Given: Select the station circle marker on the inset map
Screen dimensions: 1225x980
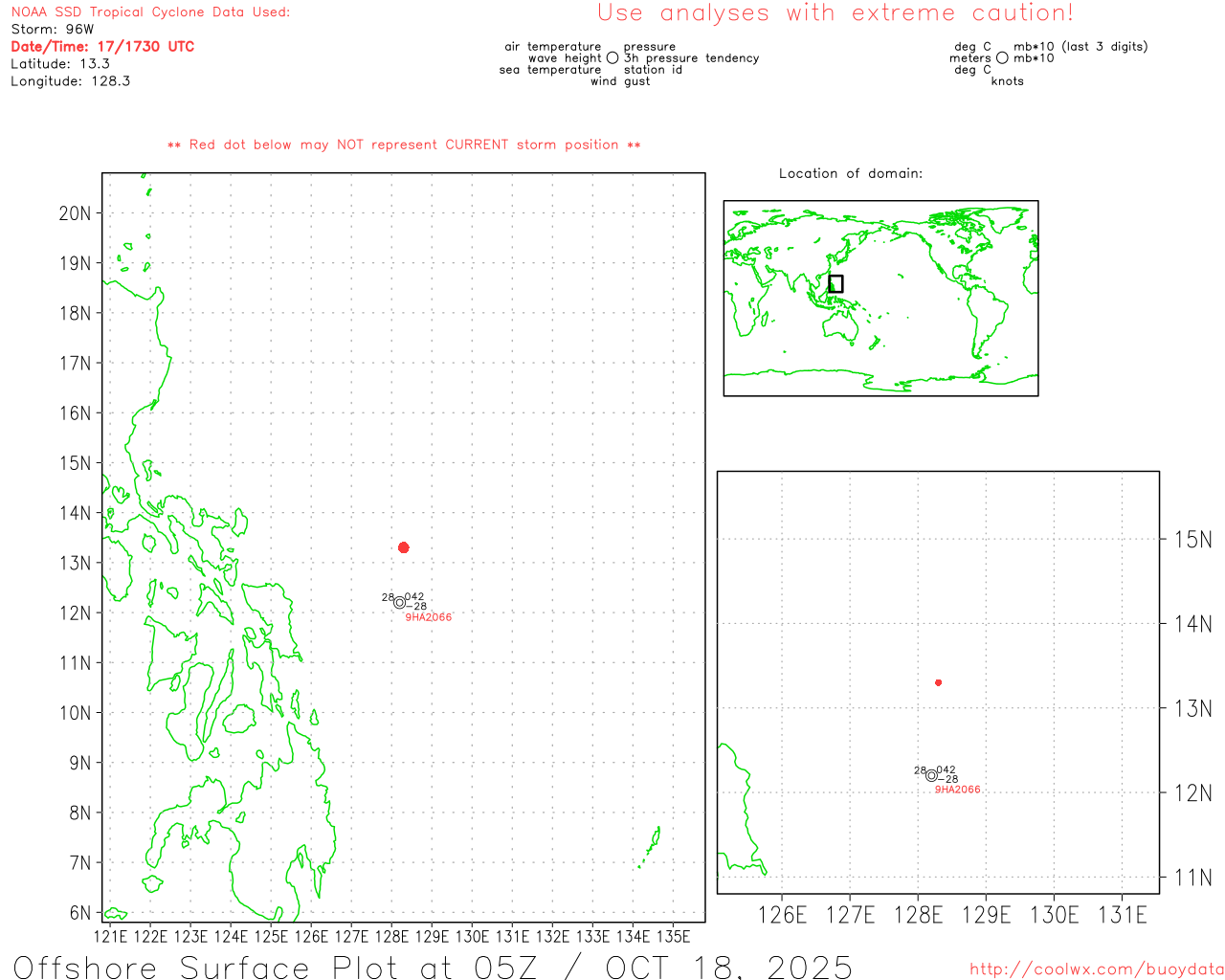Looking at the screenshot, I should pos(931,775).
